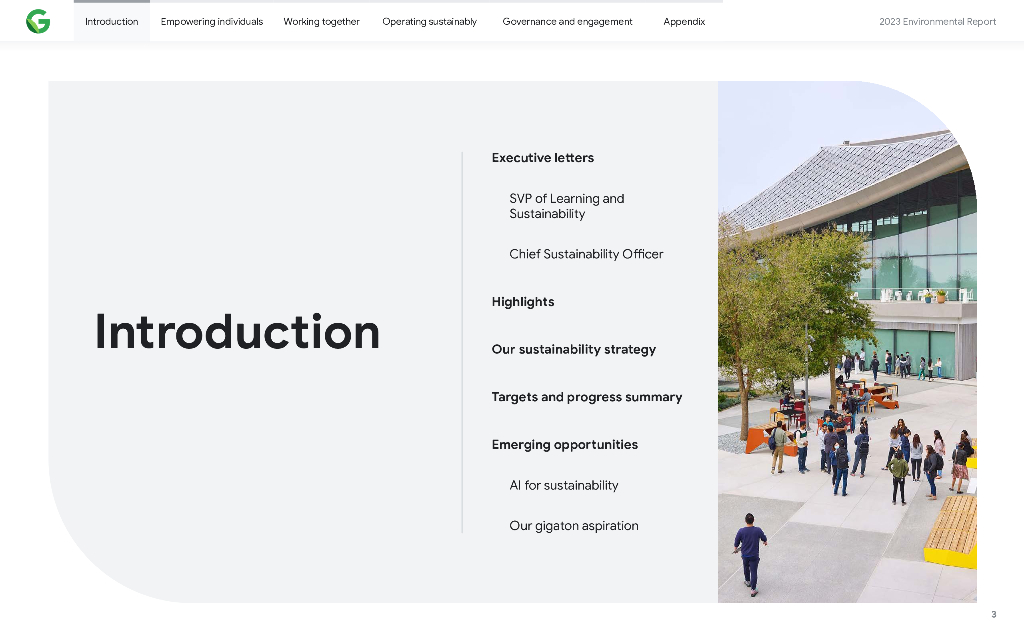Viewport: 1024px width, 640px height.
Task: Jump to AI for sustainability
Action: click(x=563, y=486)
